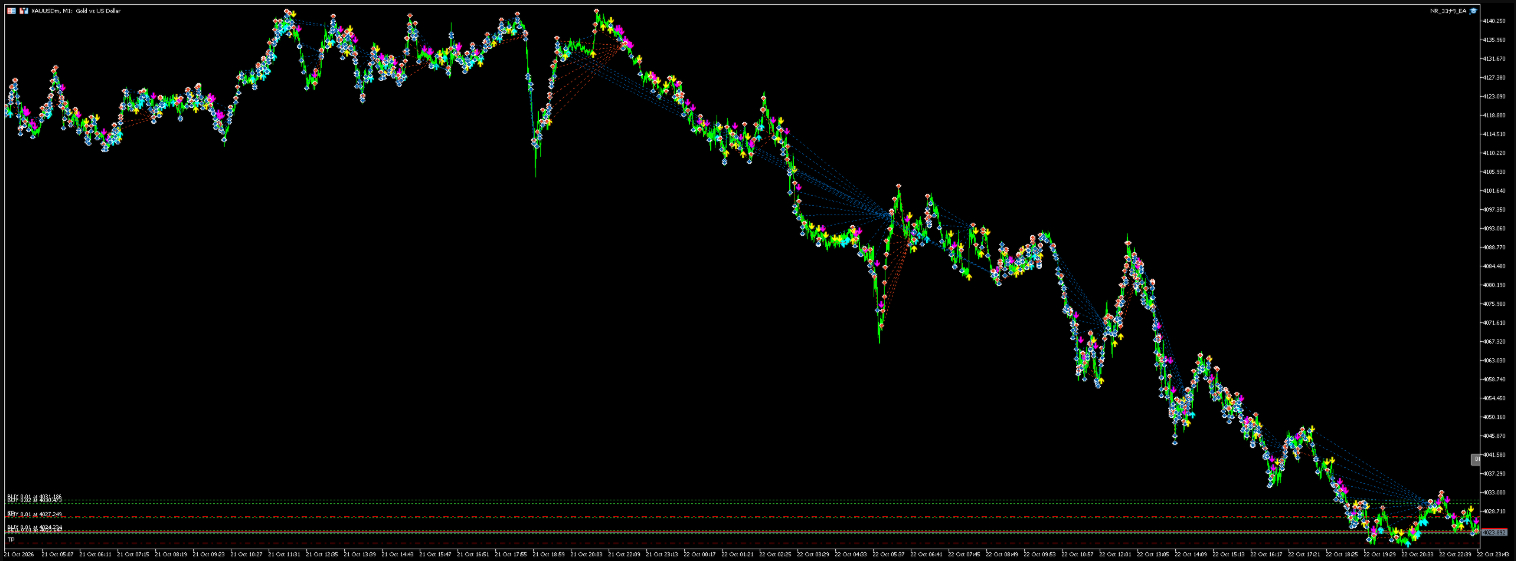Image resolution: width=1516 pixels, height=561 pixels.
Task: Click the 21 Oct 13:39 time label
Action: click(361, 554)
